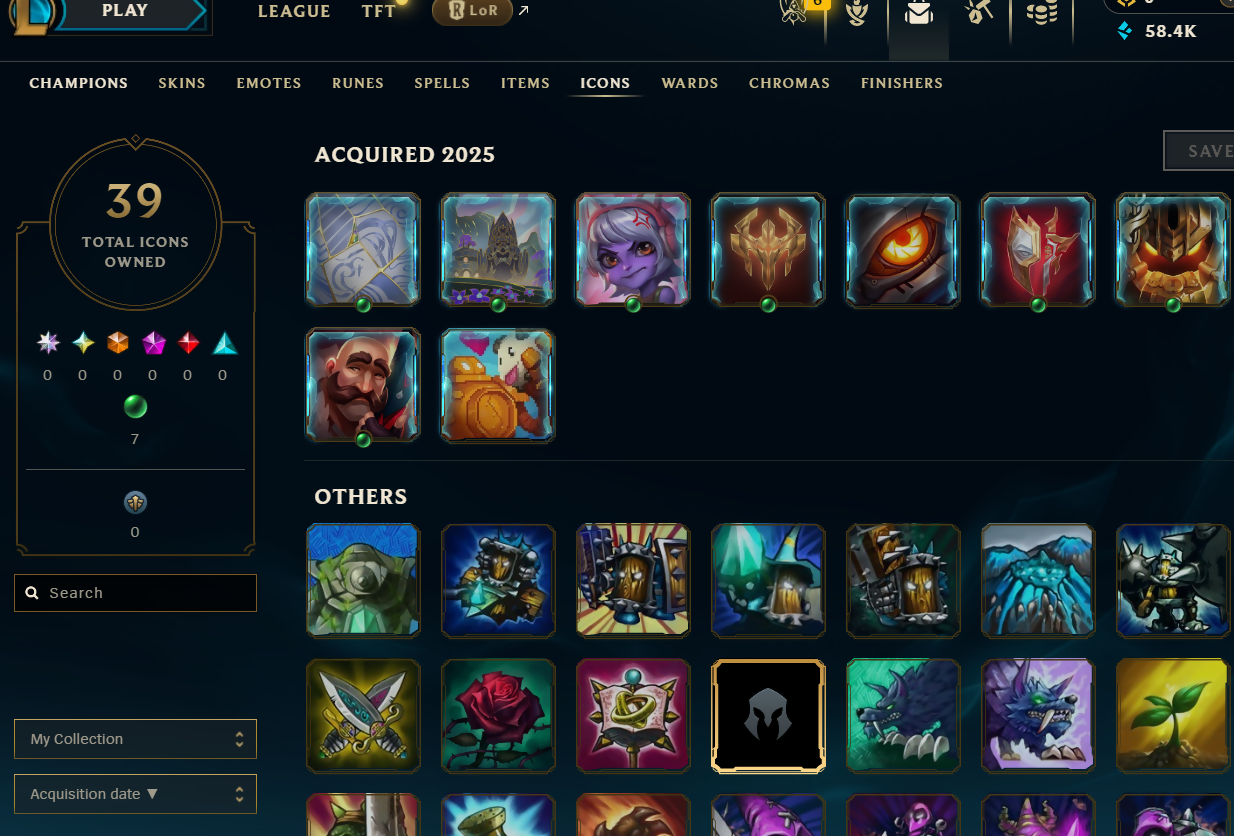Switch to the Skins tab
The image size is (1234, 836).
pos(182,83)
